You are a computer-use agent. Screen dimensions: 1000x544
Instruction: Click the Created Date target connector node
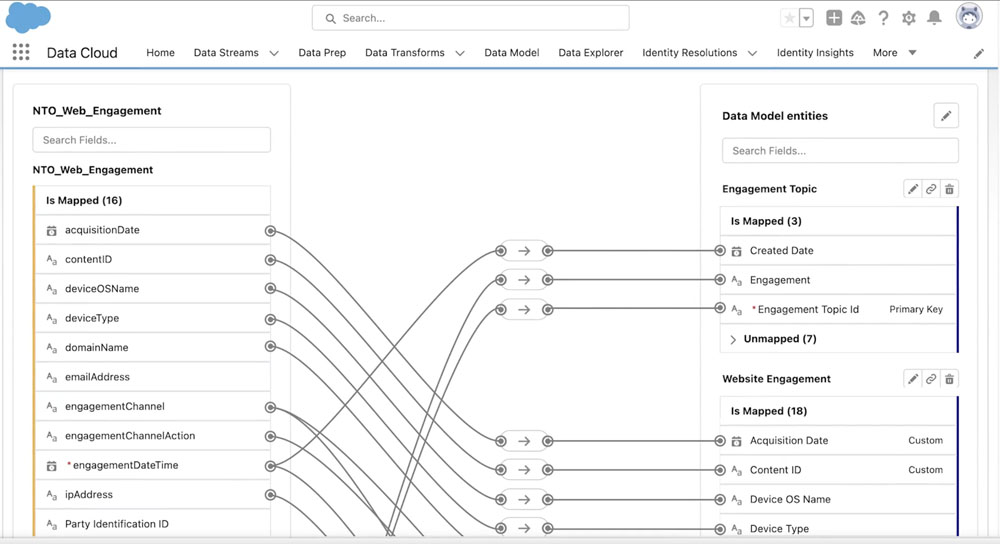tap(720, 251)
